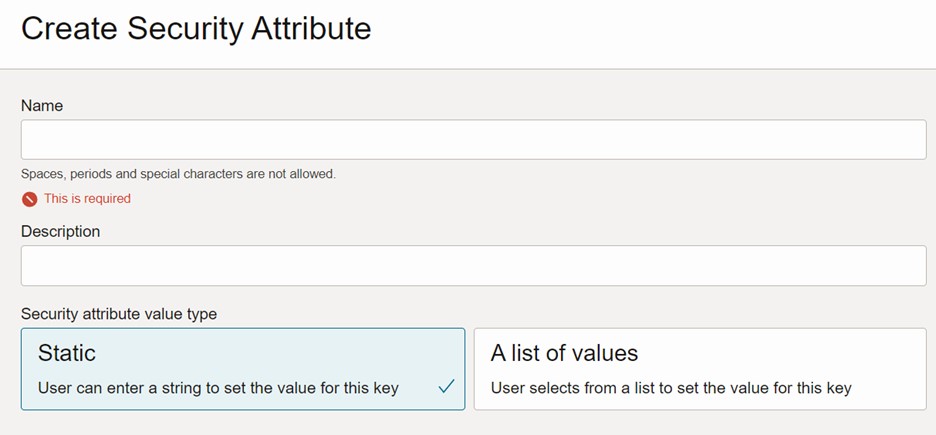Click the Name input field
Screen dimensions: 936x435
point(473,140)
